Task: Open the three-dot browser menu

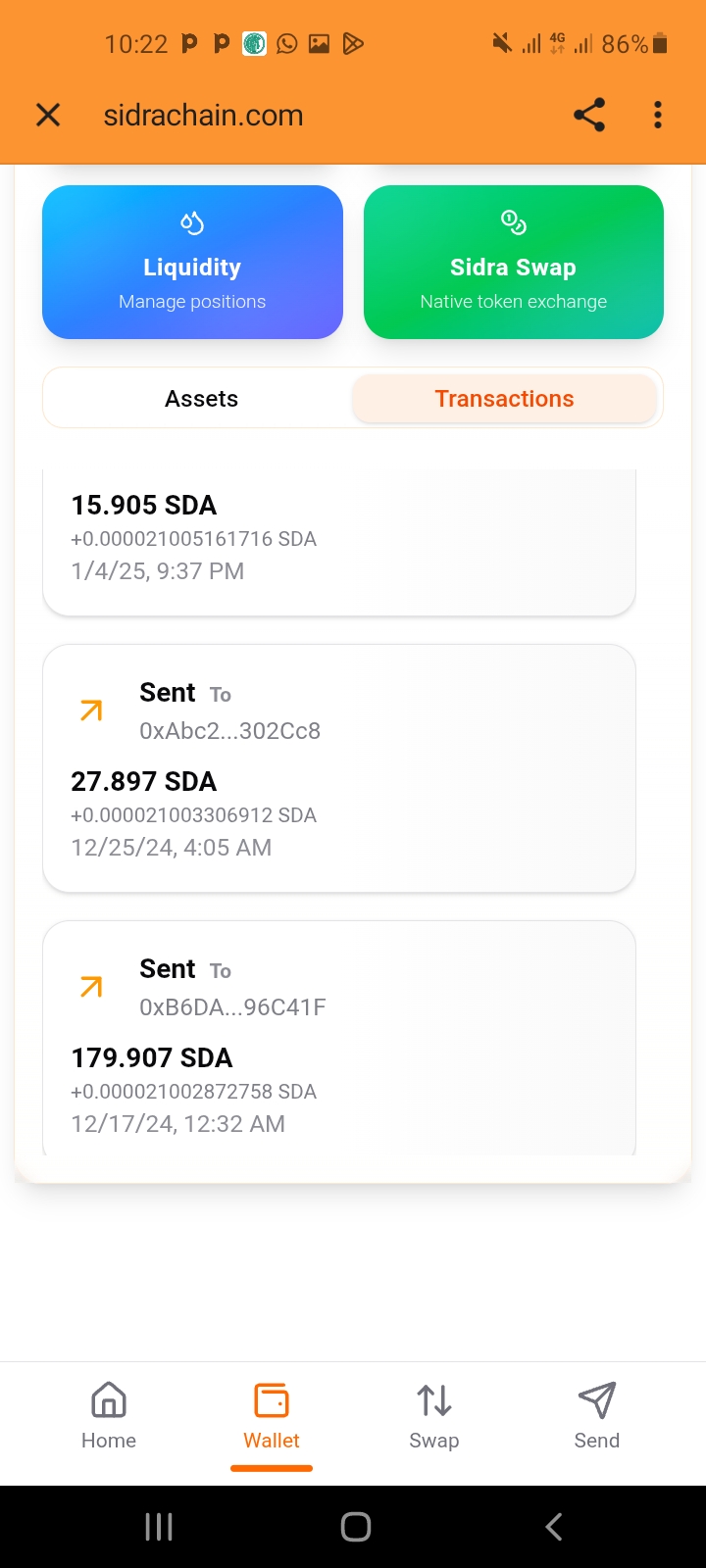Action: [658, 115]
